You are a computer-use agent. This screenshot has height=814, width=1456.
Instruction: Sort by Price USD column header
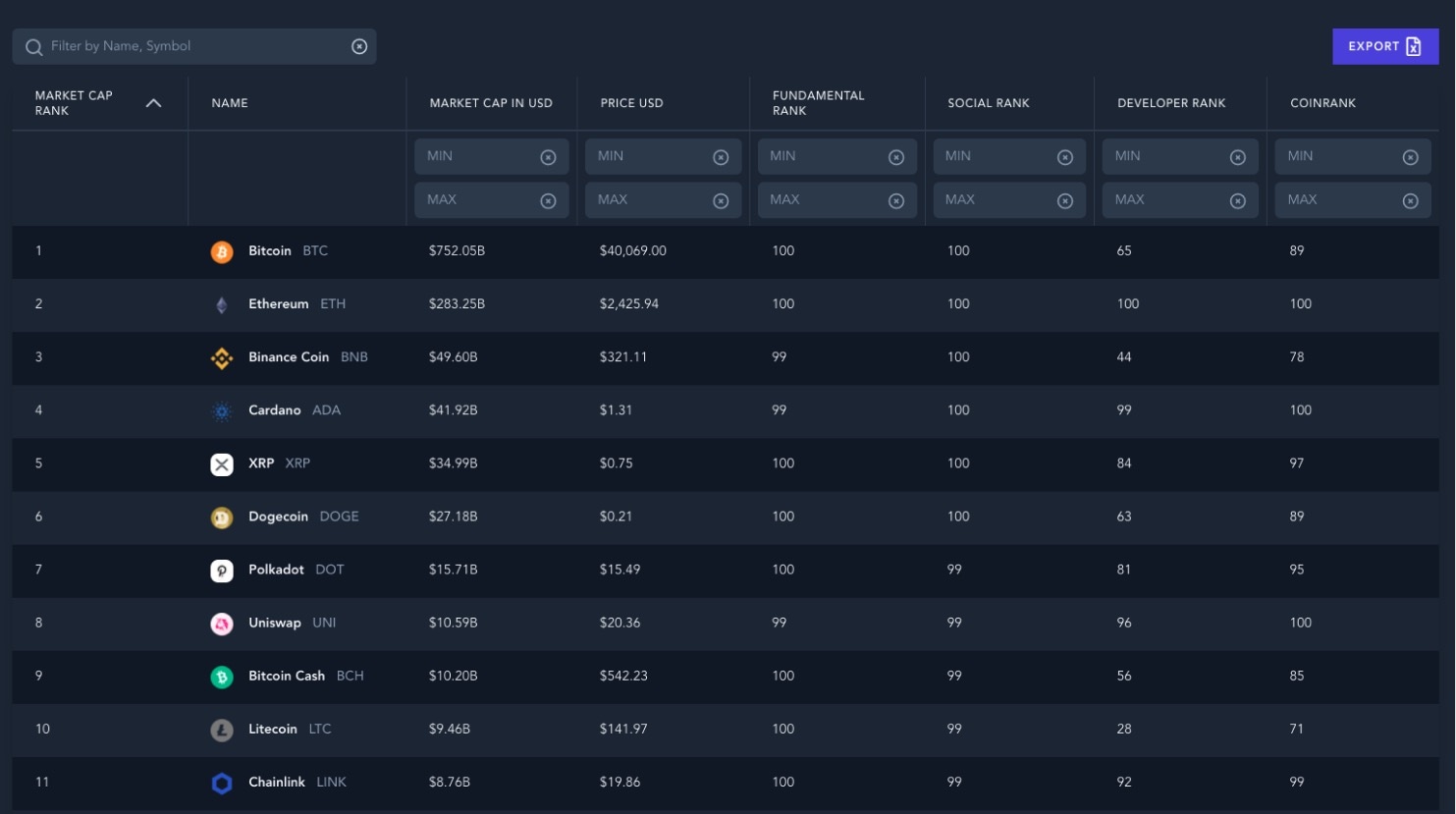point(631,103)
